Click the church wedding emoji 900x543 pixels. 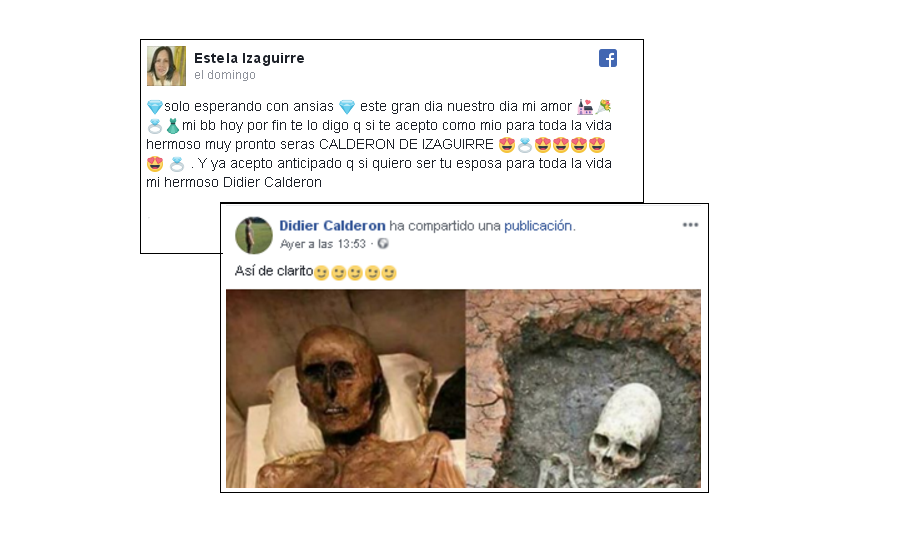pos(585,107)
